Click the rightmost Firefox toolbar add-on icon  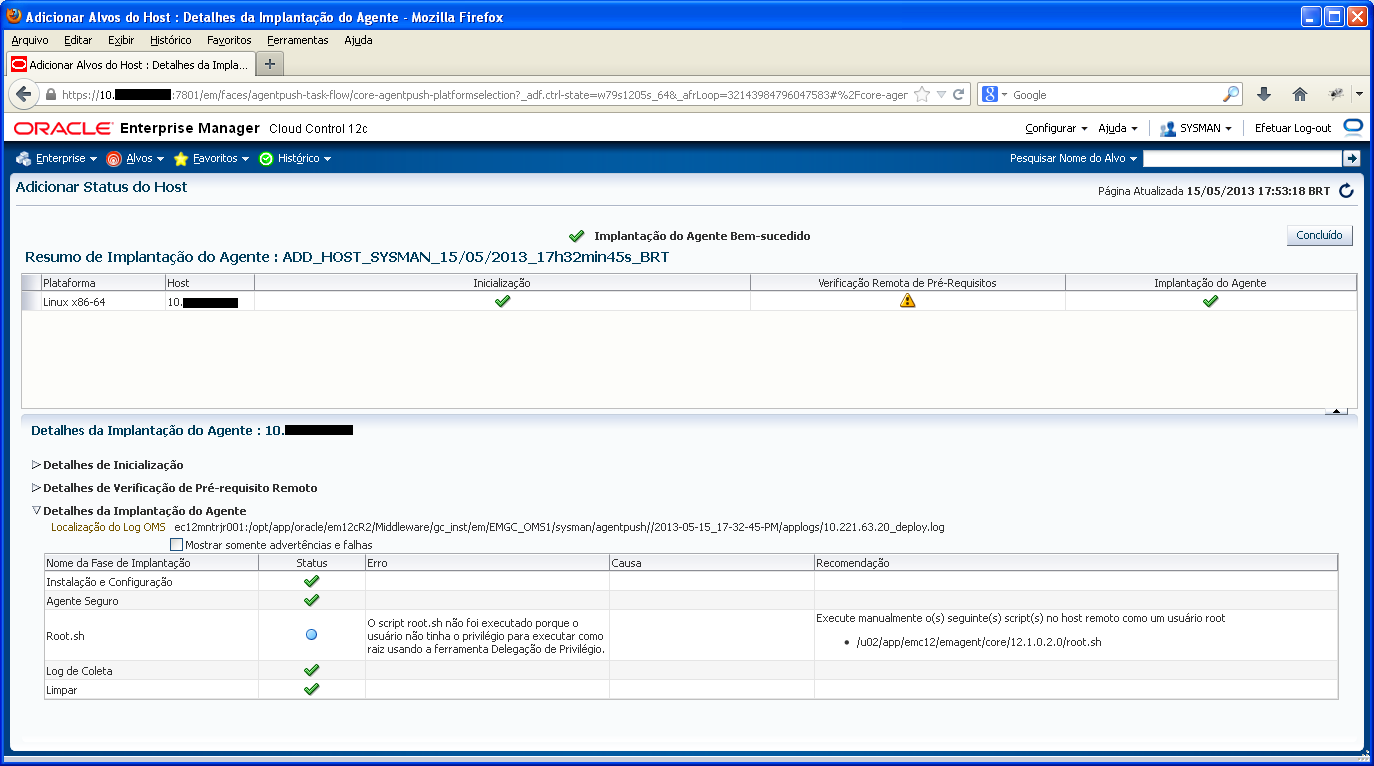(1336, 94)
